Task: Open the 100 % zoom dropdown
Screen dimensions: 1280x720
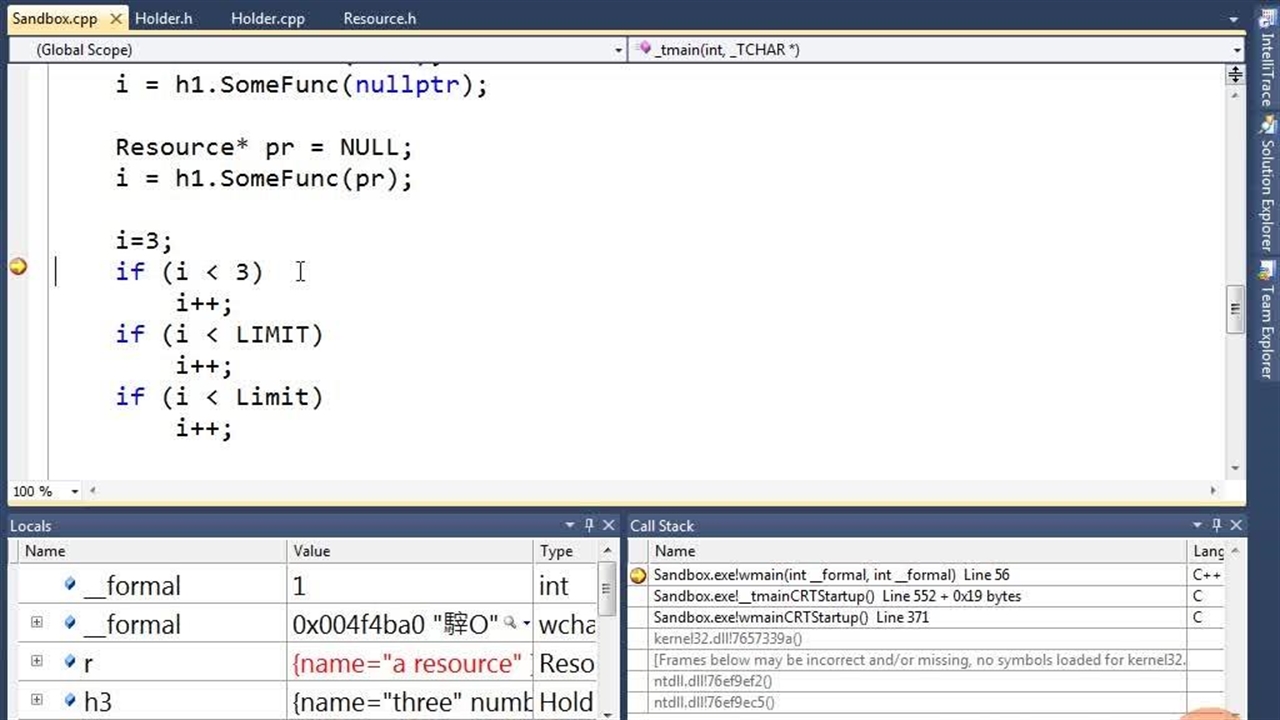Action: (74, 491)
